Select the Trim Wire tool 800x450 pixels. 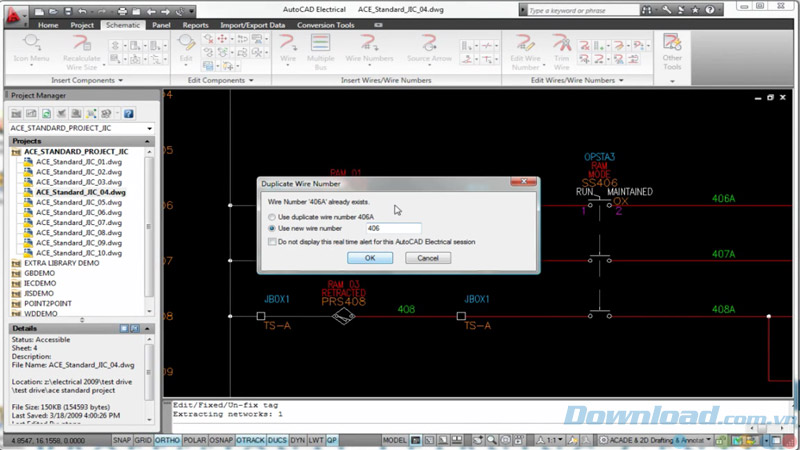pyautogui.click(x=561, y=48)
